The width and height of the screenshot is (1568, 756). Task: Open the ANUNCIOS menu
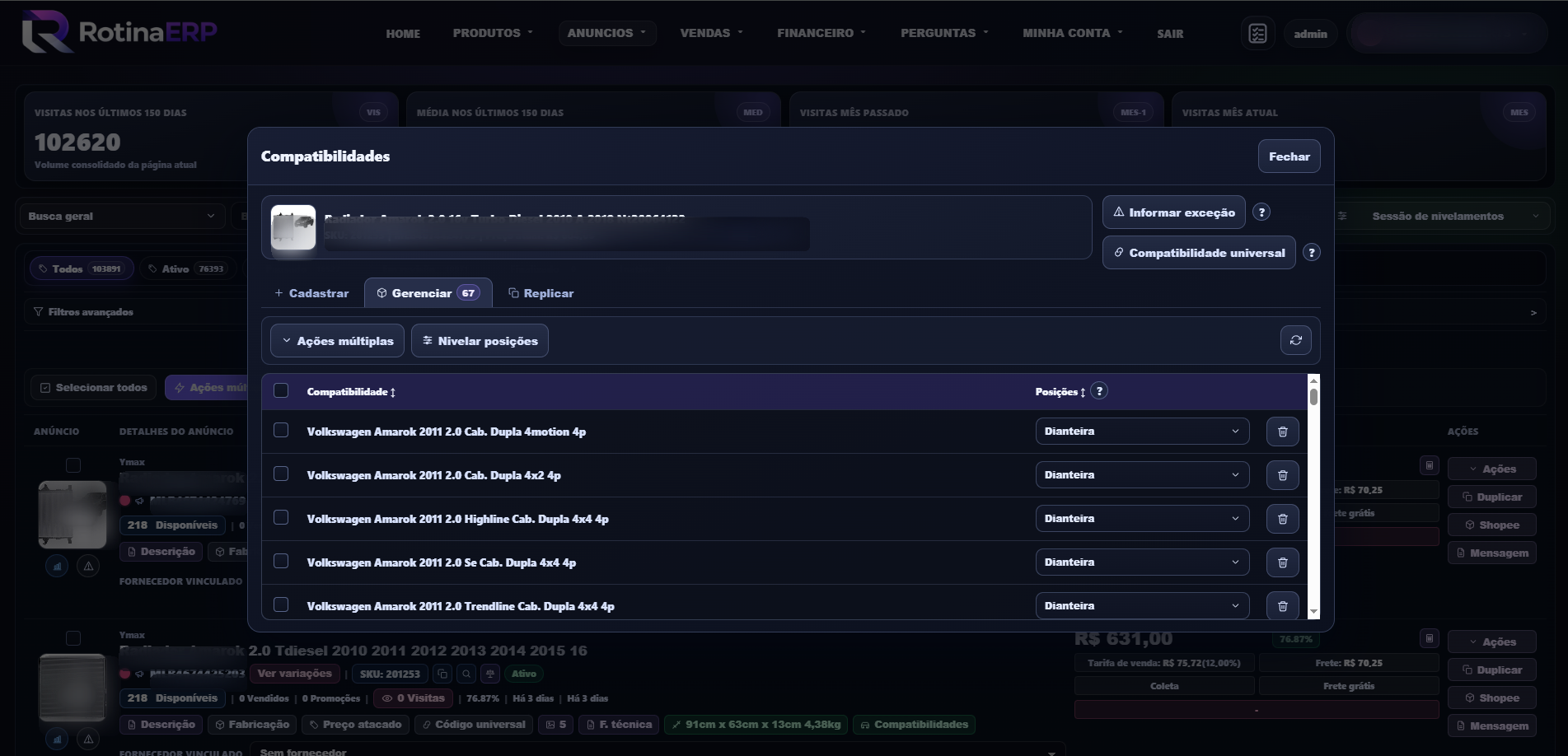[x=607, y=33]
